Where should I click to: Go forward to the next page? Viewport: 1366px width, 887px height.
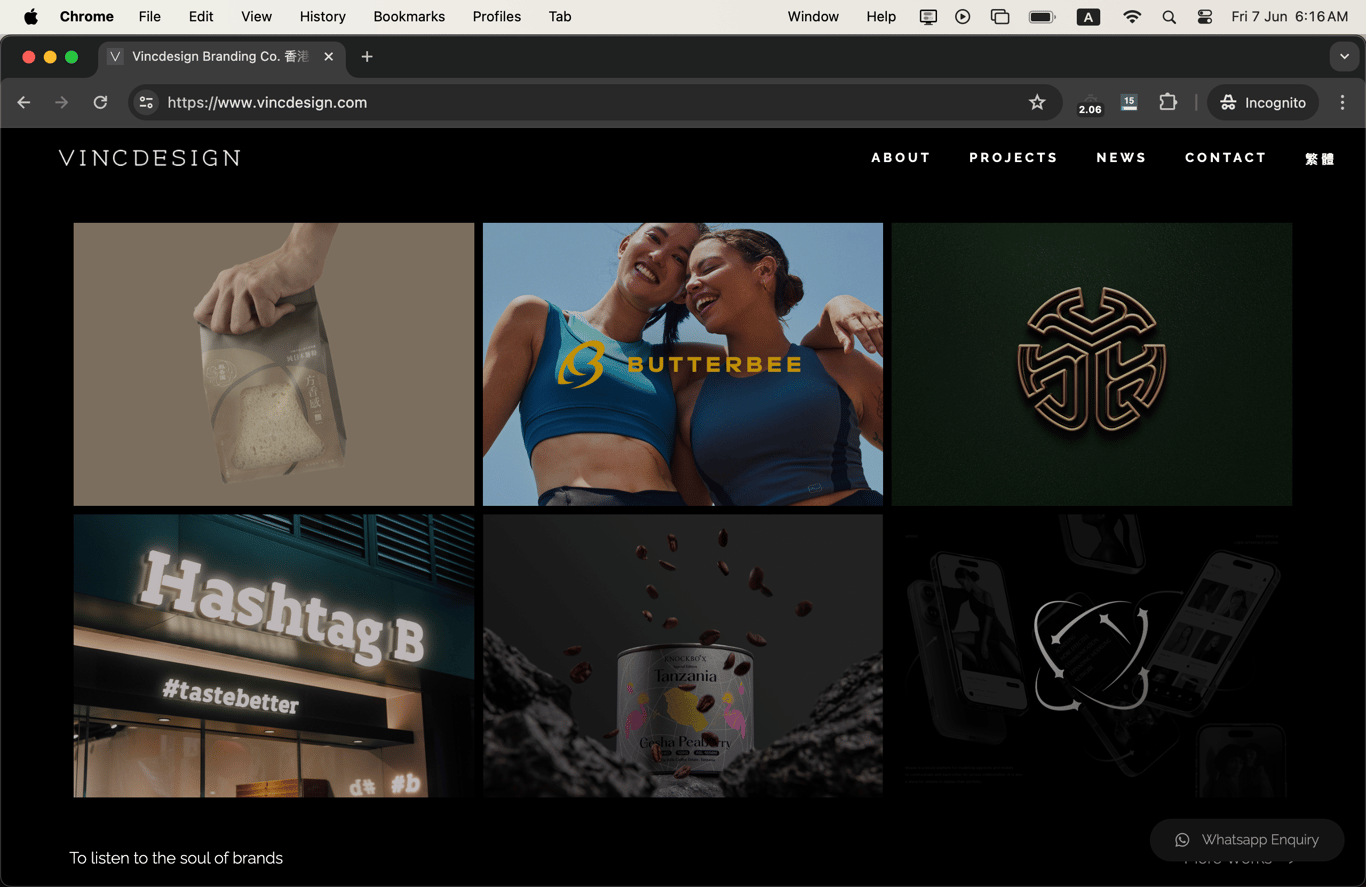click(x=62, y=102)
